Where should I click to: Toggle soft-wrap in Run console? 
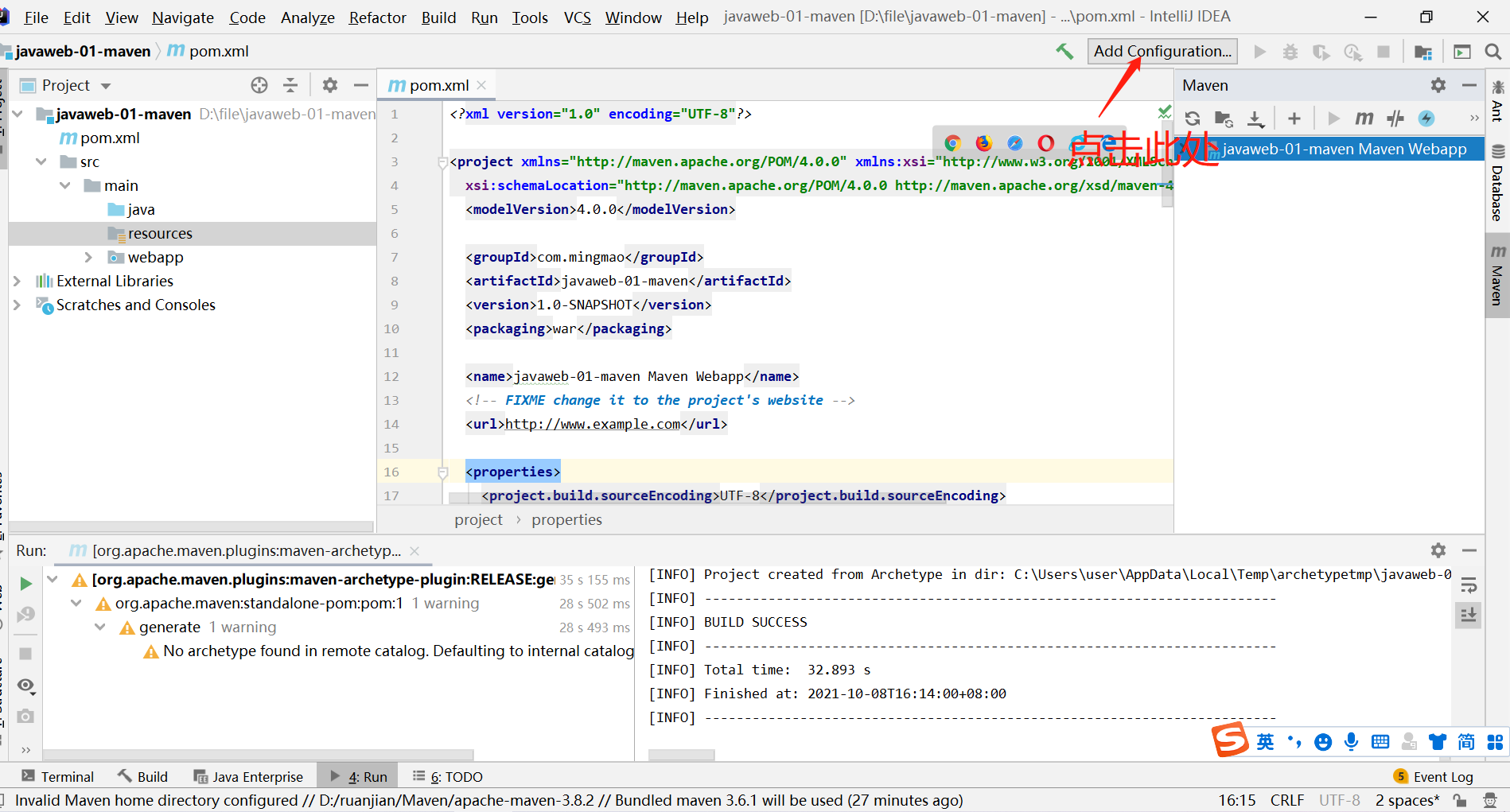point(1469,586)
